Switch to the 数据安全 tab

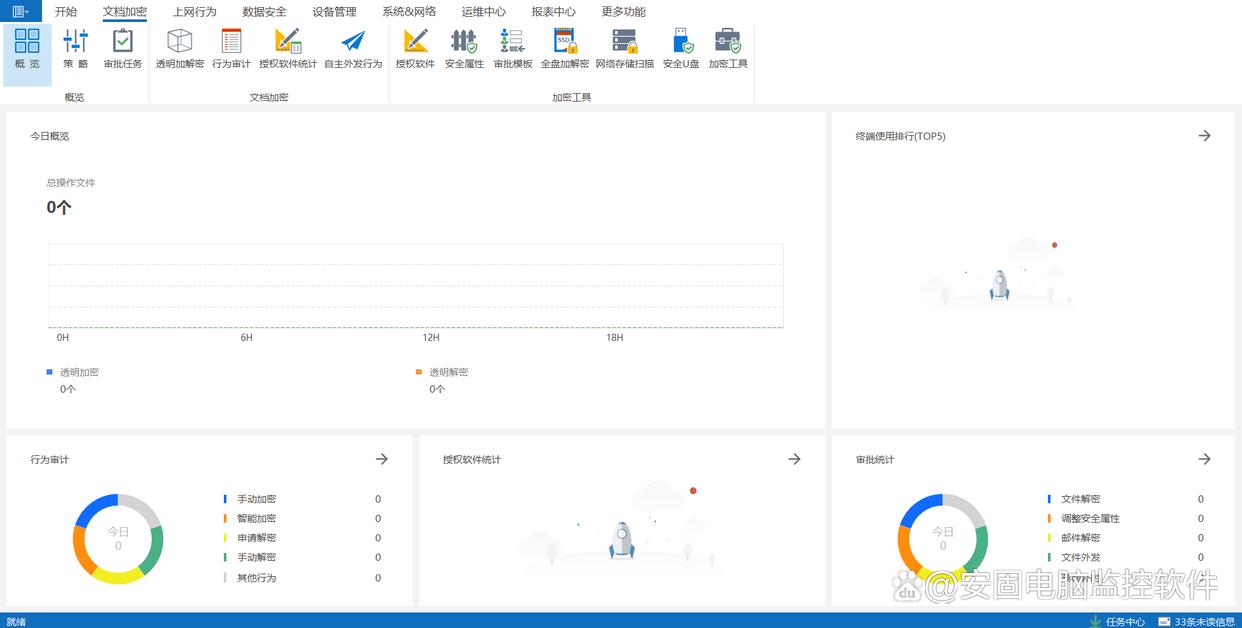point(264,12)
